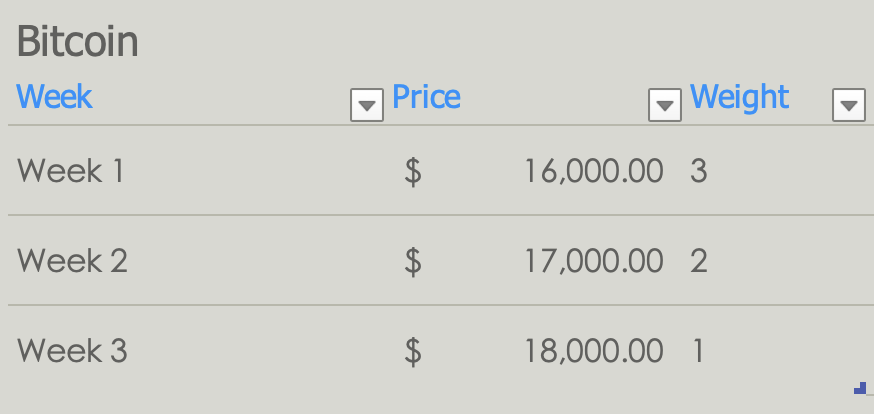Viewport: 874px width, 414px height.
Task: Open the Price column filter dropdown
Action: [x=665, y=104]
